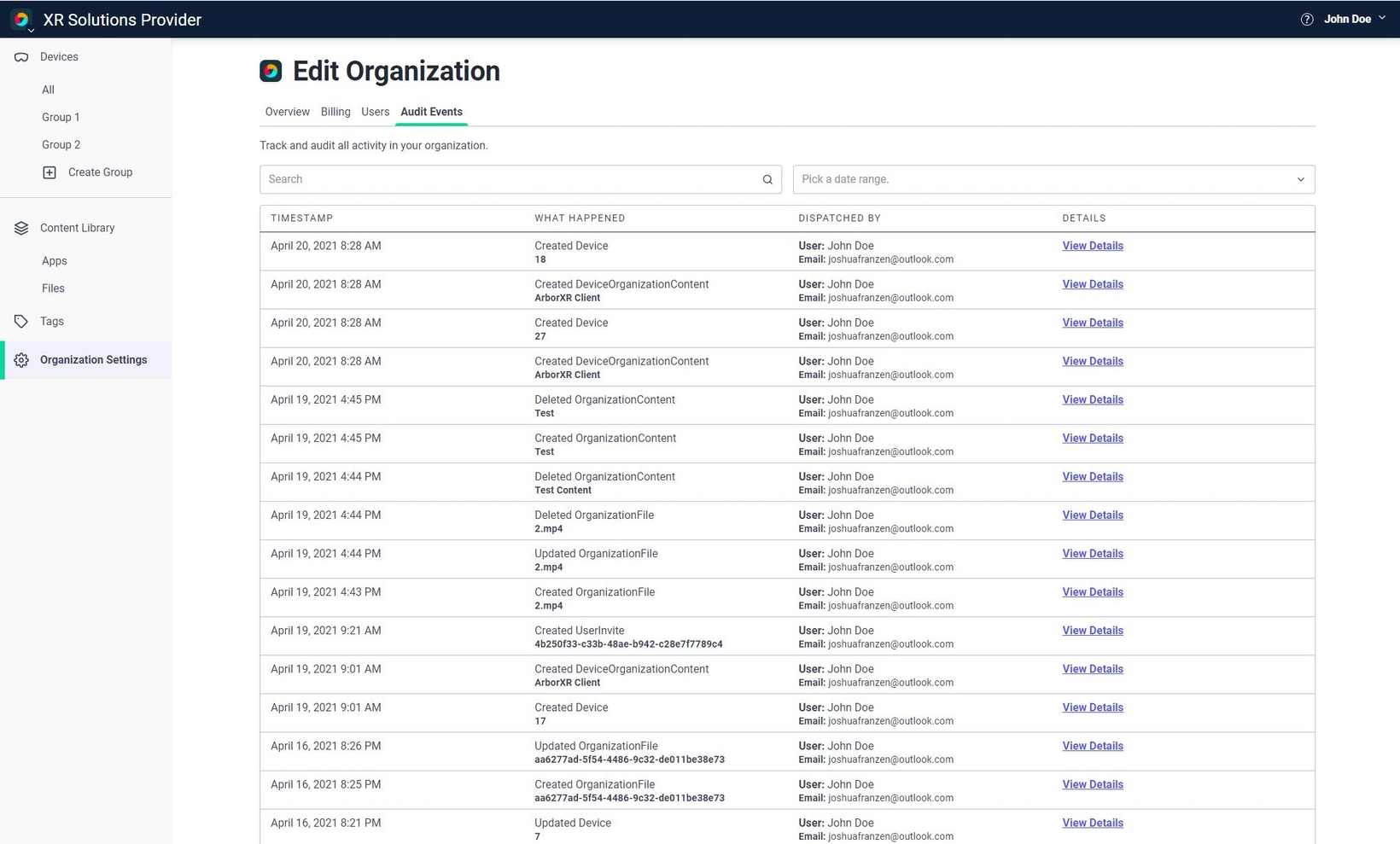Click the DETAILS column header

point(1083,218)
